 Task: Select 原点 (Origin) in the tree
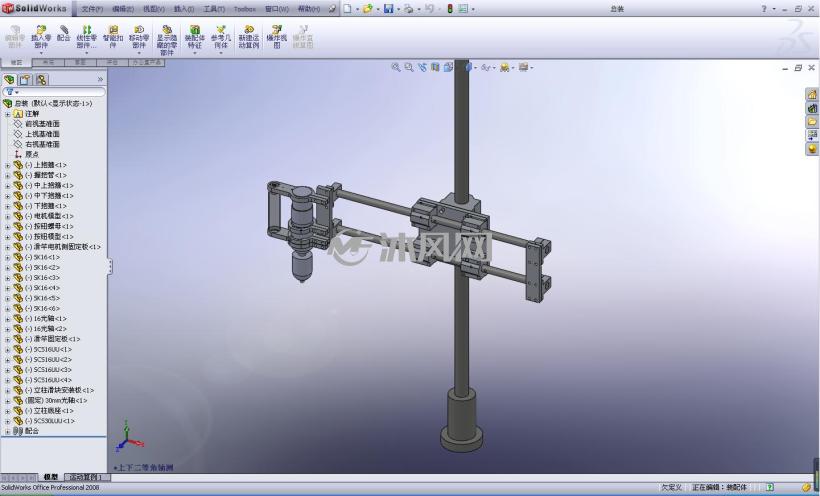31,154
